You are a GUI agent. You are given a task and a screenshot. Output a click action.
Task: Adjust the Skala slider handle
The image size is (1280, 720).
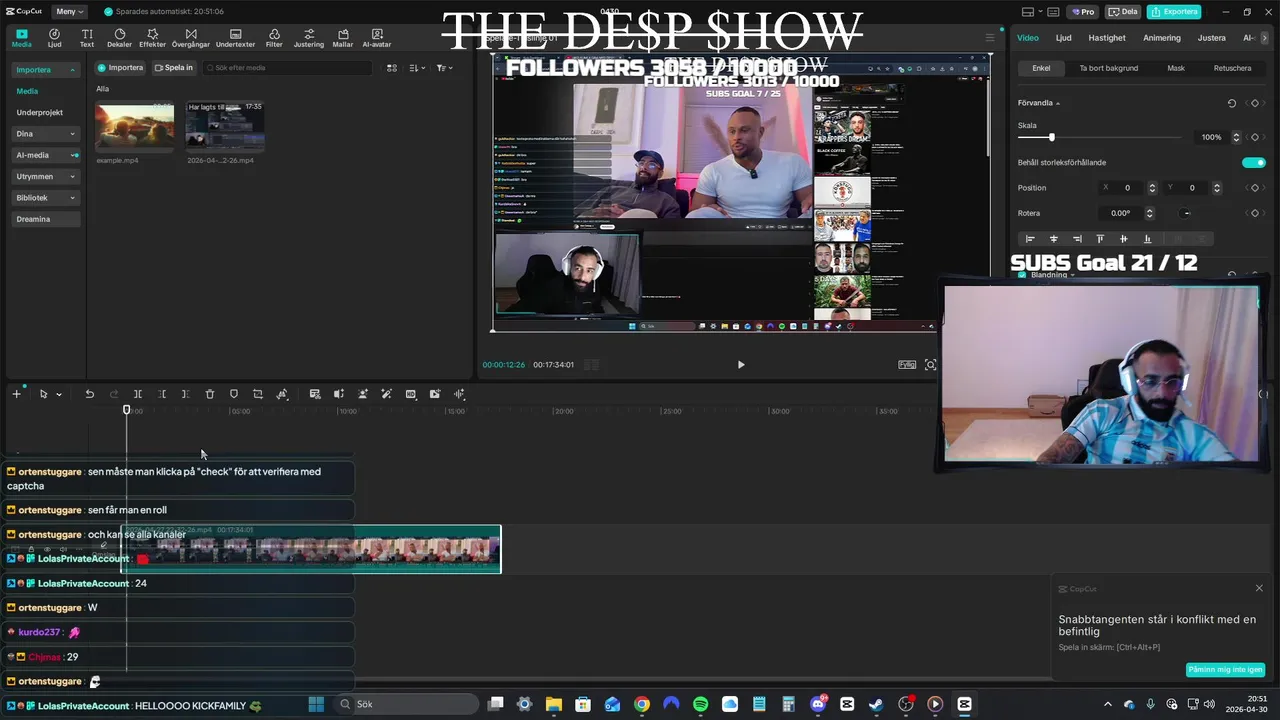click(x=1051, y=137)
